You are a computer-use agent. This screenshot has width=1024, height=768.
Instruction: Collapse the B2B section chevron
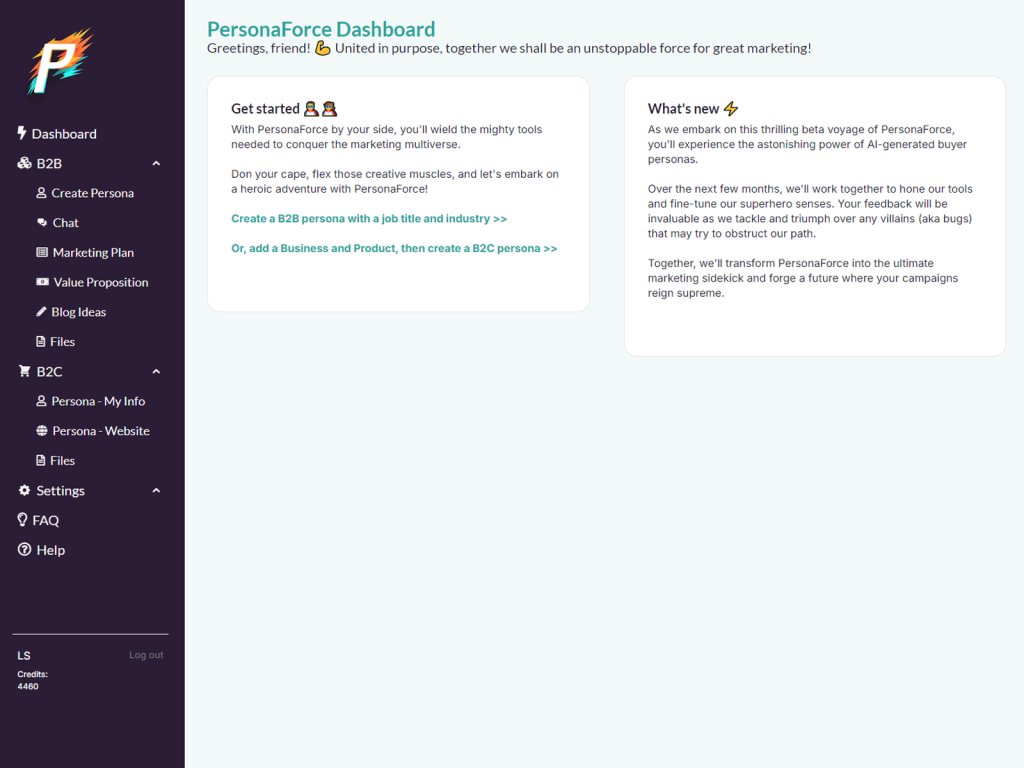[156, 163]
